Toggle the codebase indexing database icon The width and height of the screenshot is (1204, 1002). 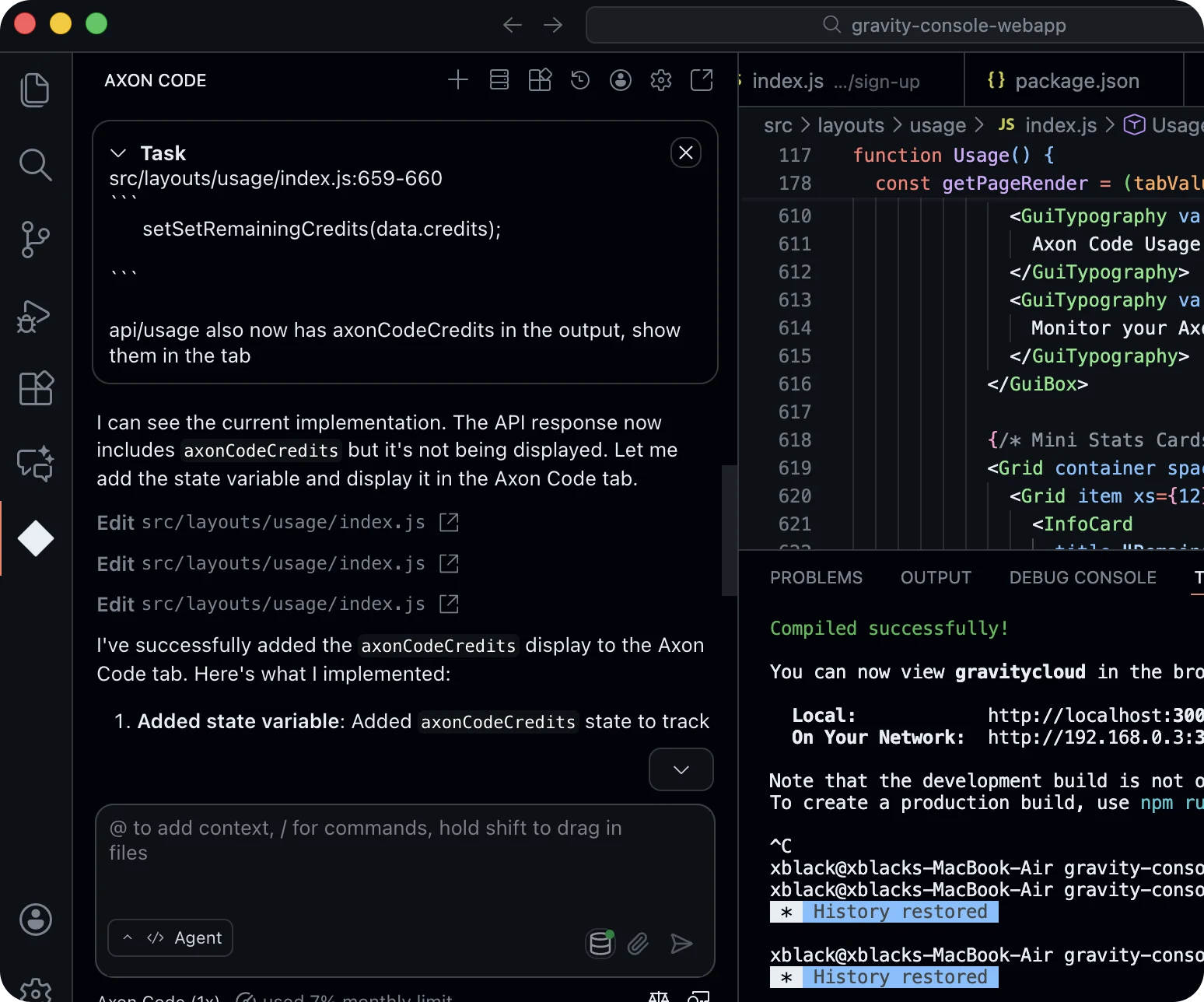coord(600,944)
